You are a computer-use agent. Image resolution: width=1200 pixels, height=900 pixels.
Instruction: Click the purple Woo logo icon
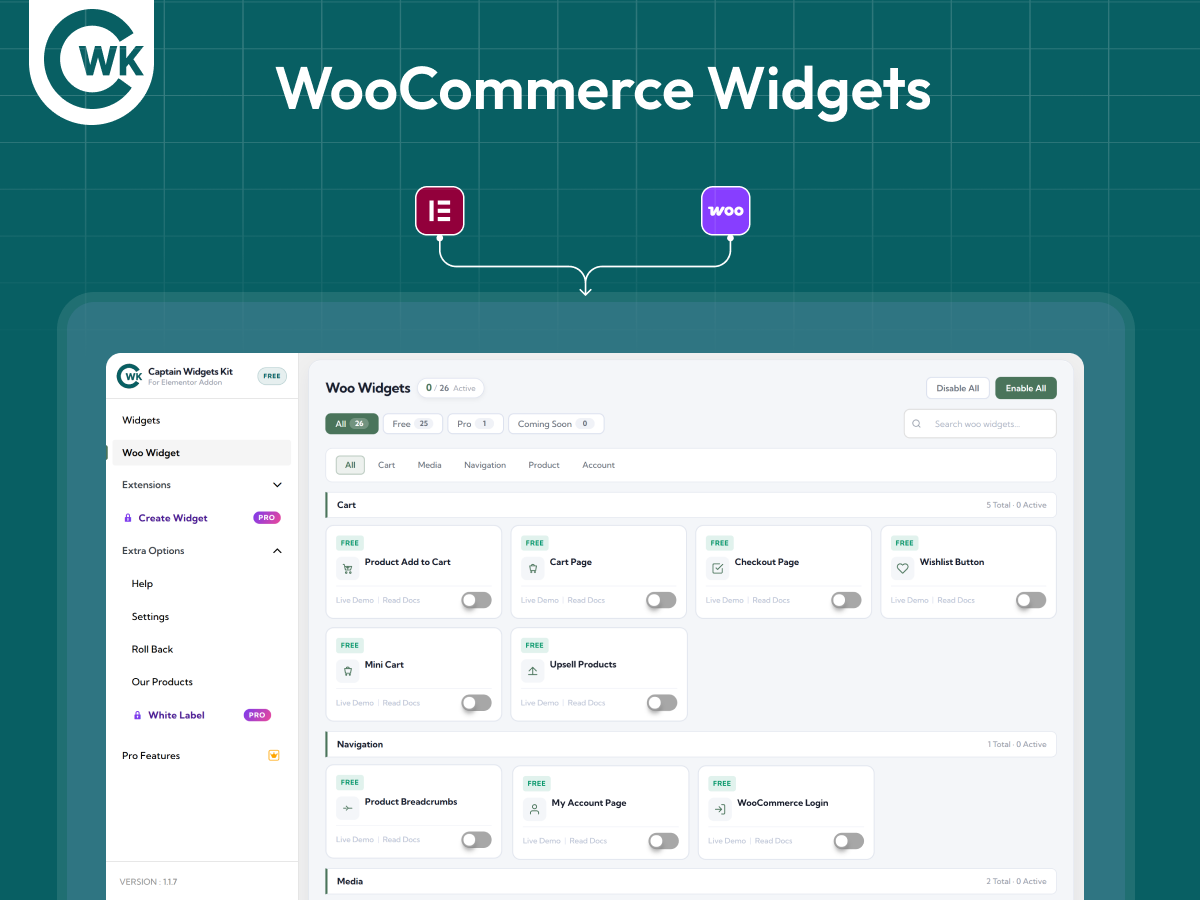[725, 211]
